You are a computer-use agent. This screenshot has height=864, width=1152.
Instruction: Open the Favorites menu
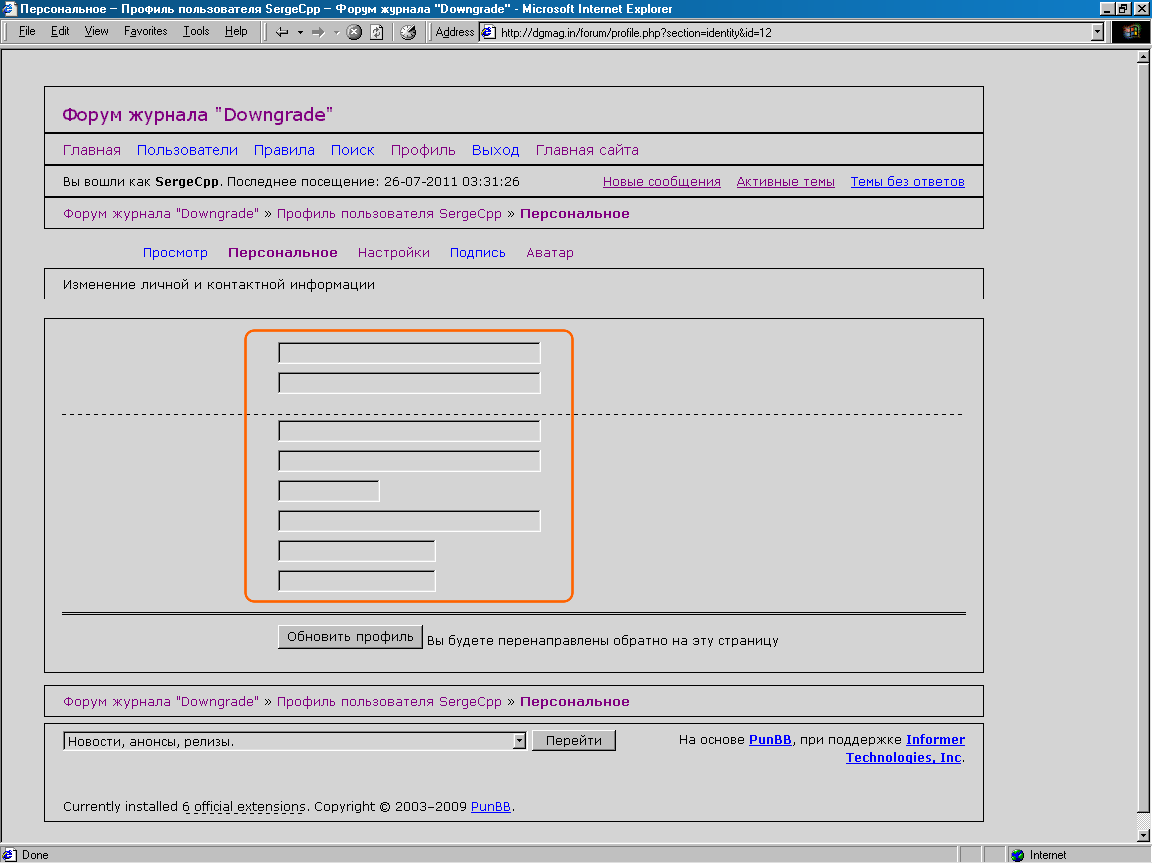[x=145, y=32]
